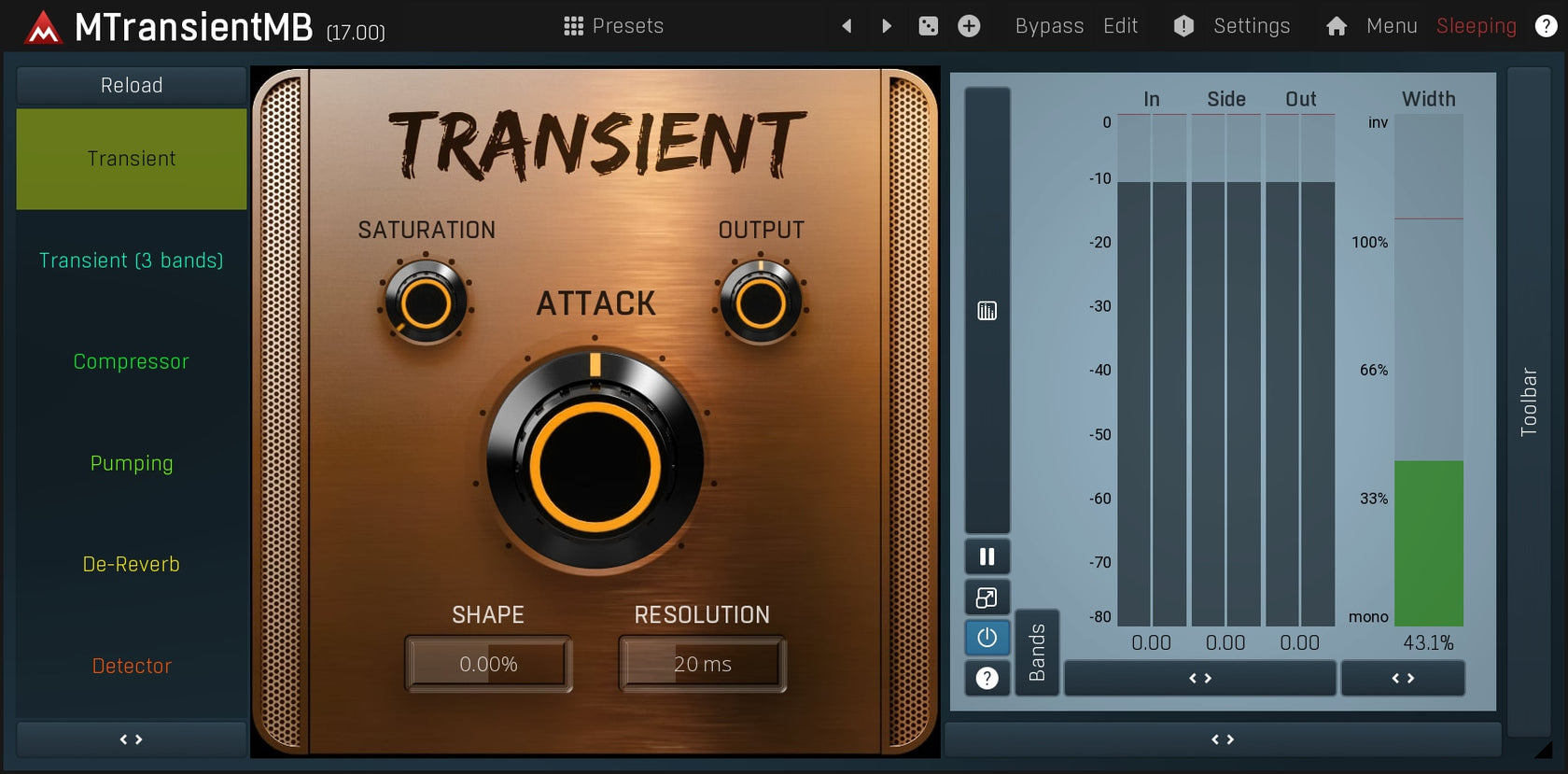The image size is (1568, 774).
Task: Toggle the meter power button
Action: pos(987,638)
